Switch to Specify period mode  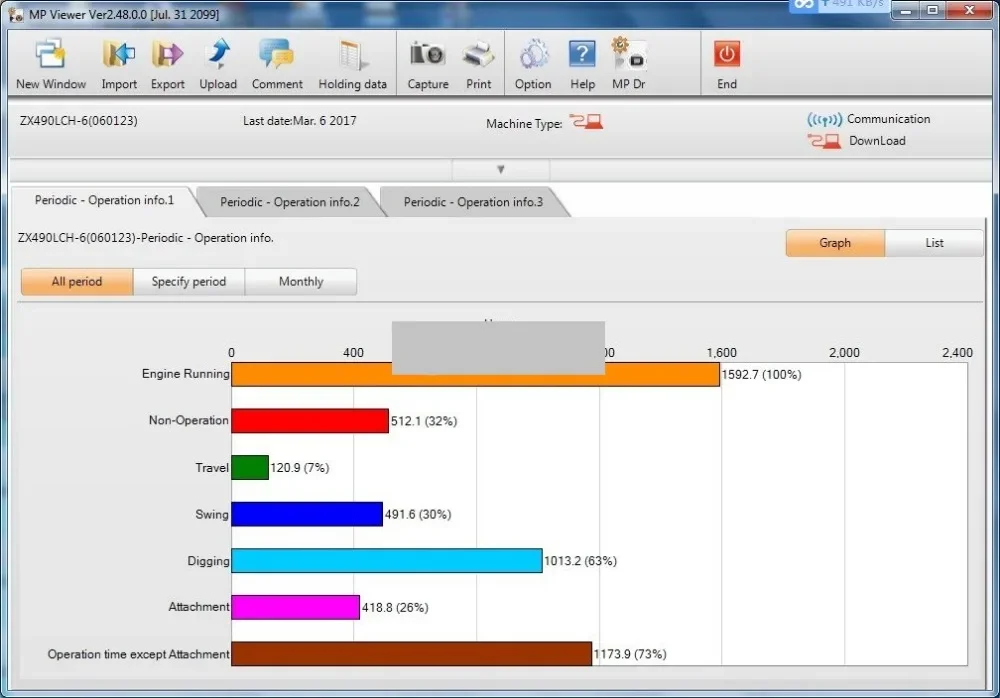point(188,281)
